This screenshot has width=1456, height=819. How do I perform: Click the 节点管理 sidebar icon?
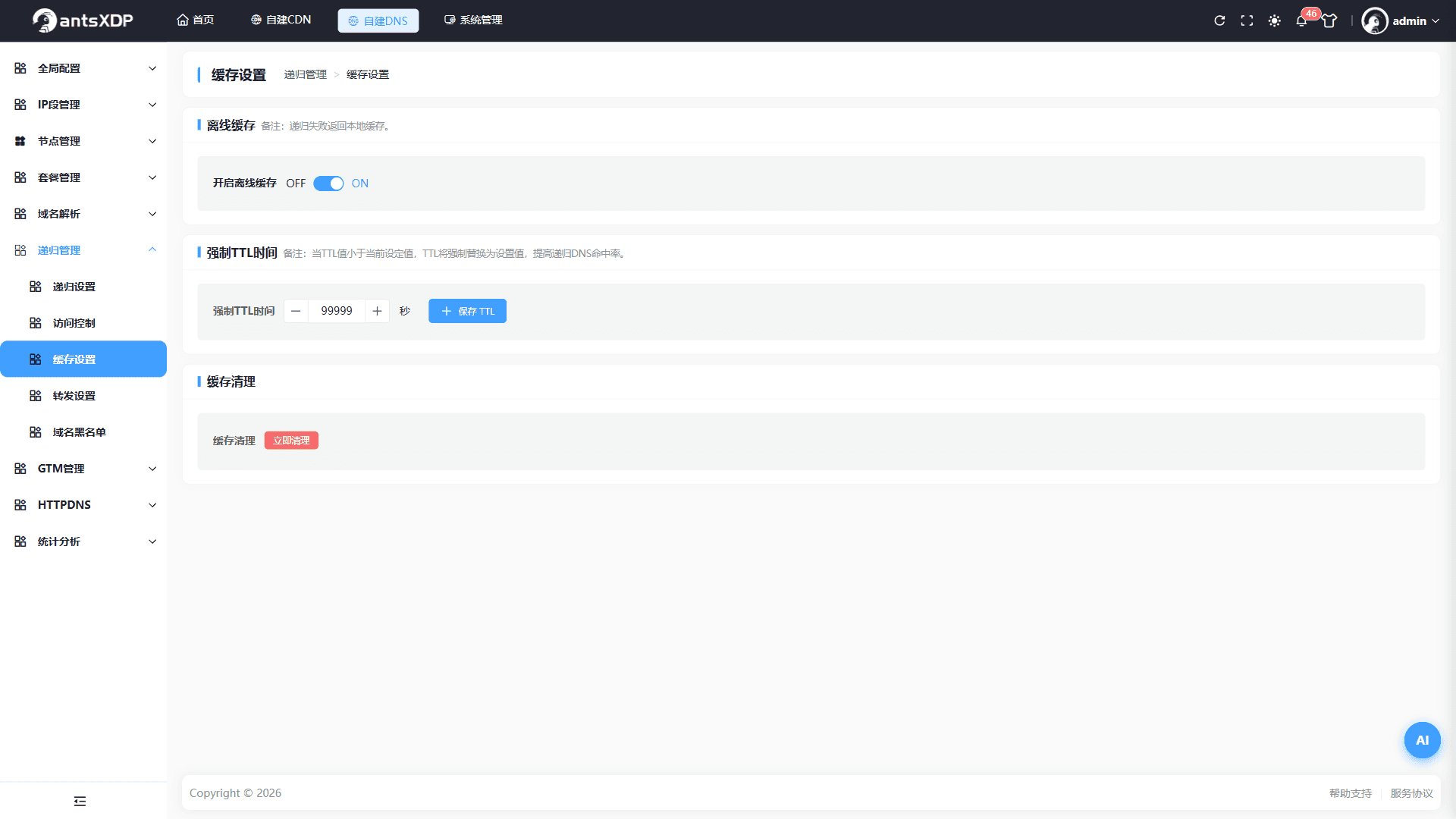20,141
